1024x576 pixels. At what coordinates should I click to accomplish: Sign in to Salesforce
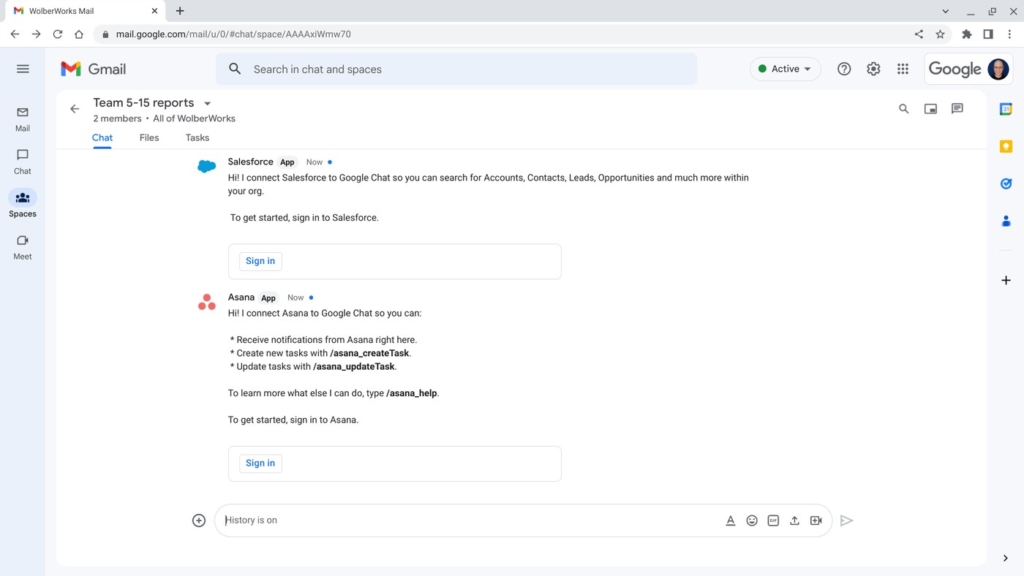click(x=259, y=260)
